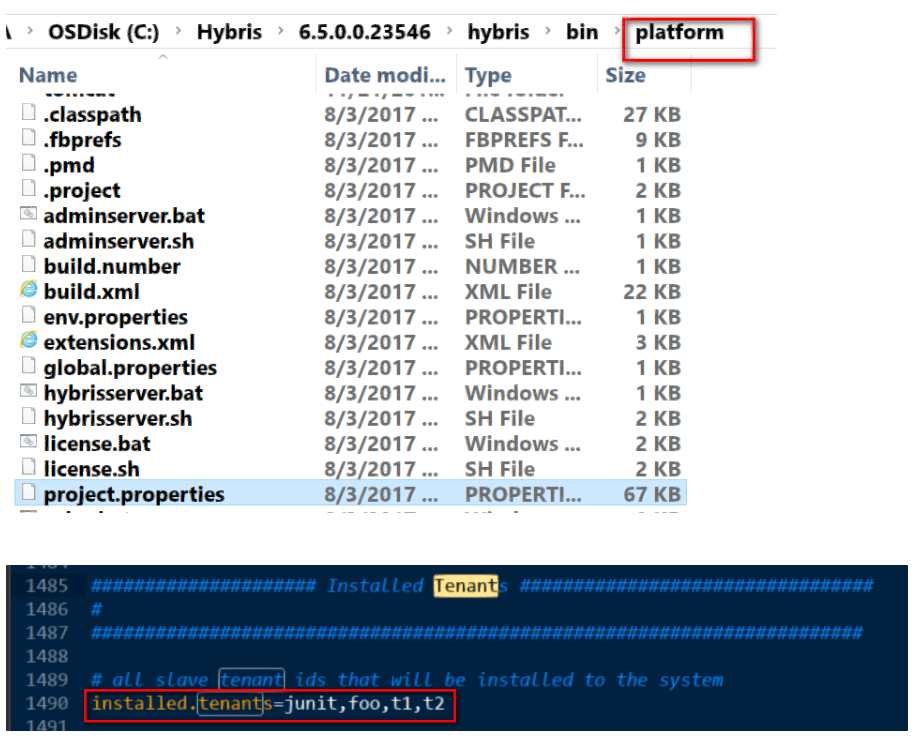Go to the Hybris folder breadcrumb
The width and height of the screenshot is (918, 744).
click(x=230, y=32)
